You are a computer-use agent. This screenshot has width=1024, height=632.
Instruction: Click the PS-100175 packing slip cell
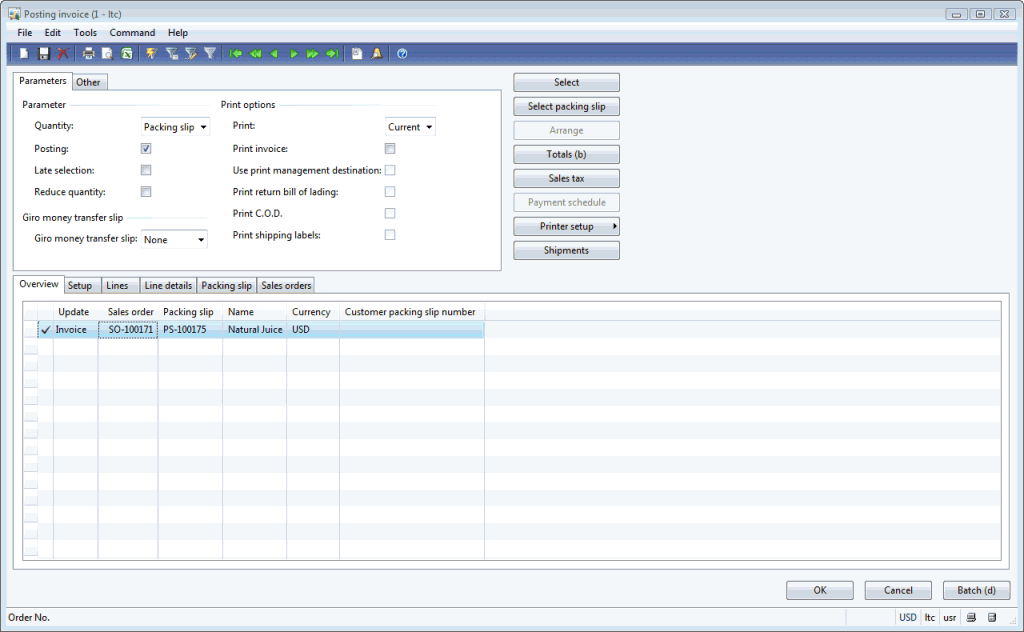click(190, 330)
